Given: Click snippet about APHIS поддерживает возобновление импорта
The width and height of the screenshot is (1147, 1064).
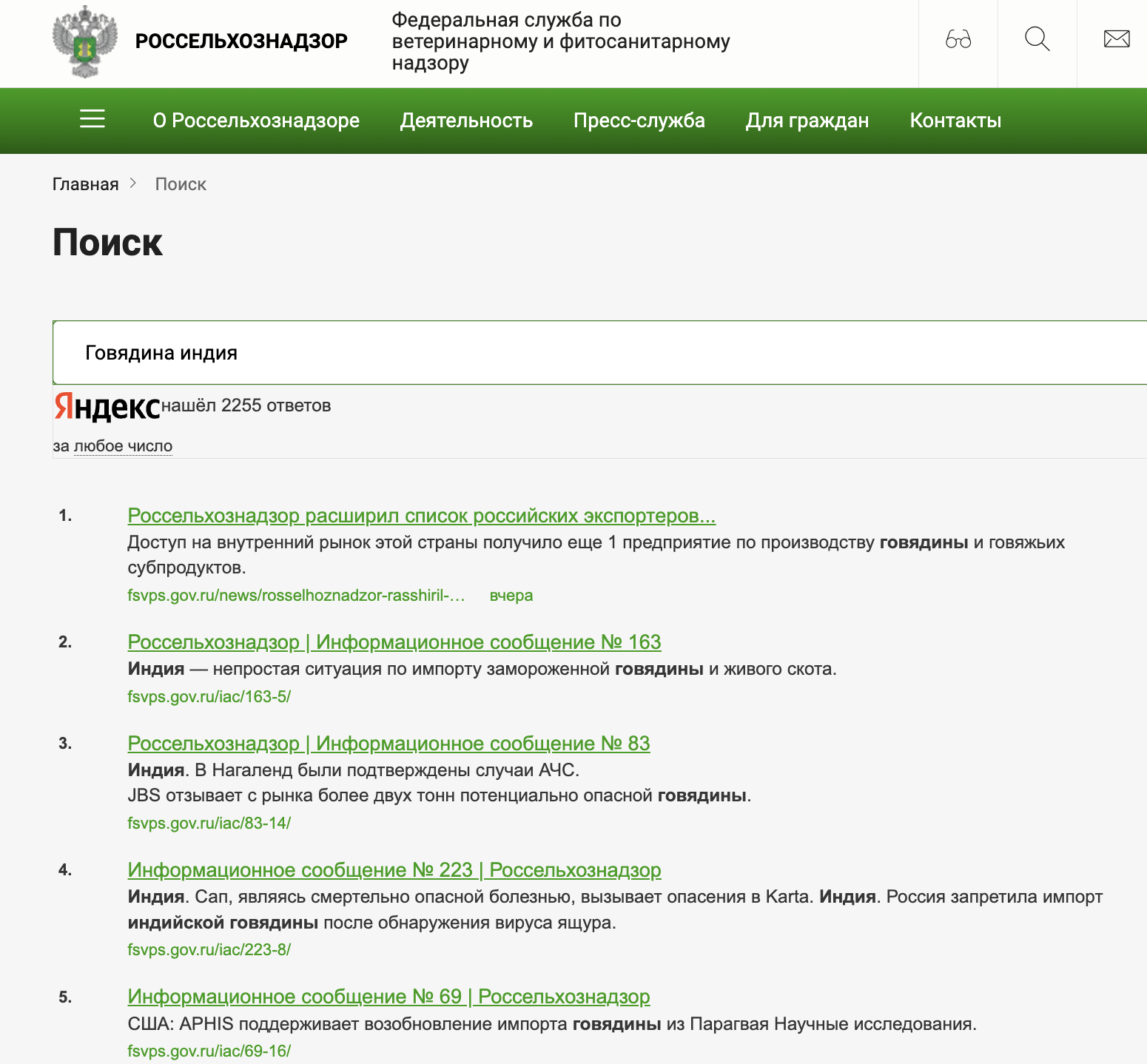Looking at the screenshot, I should pos(552,1024).
